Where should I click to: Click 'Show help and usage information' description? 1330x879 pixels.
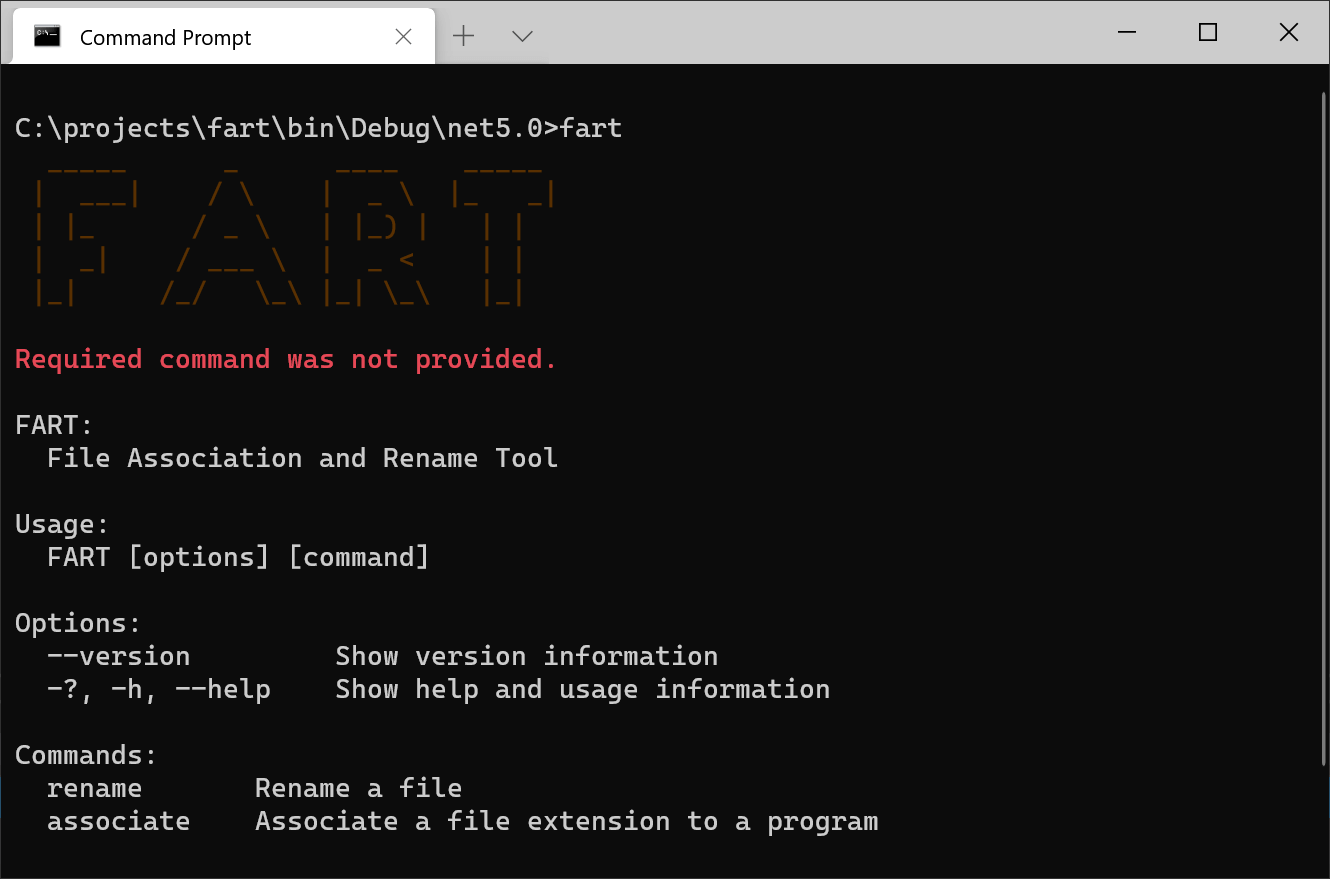582,689
